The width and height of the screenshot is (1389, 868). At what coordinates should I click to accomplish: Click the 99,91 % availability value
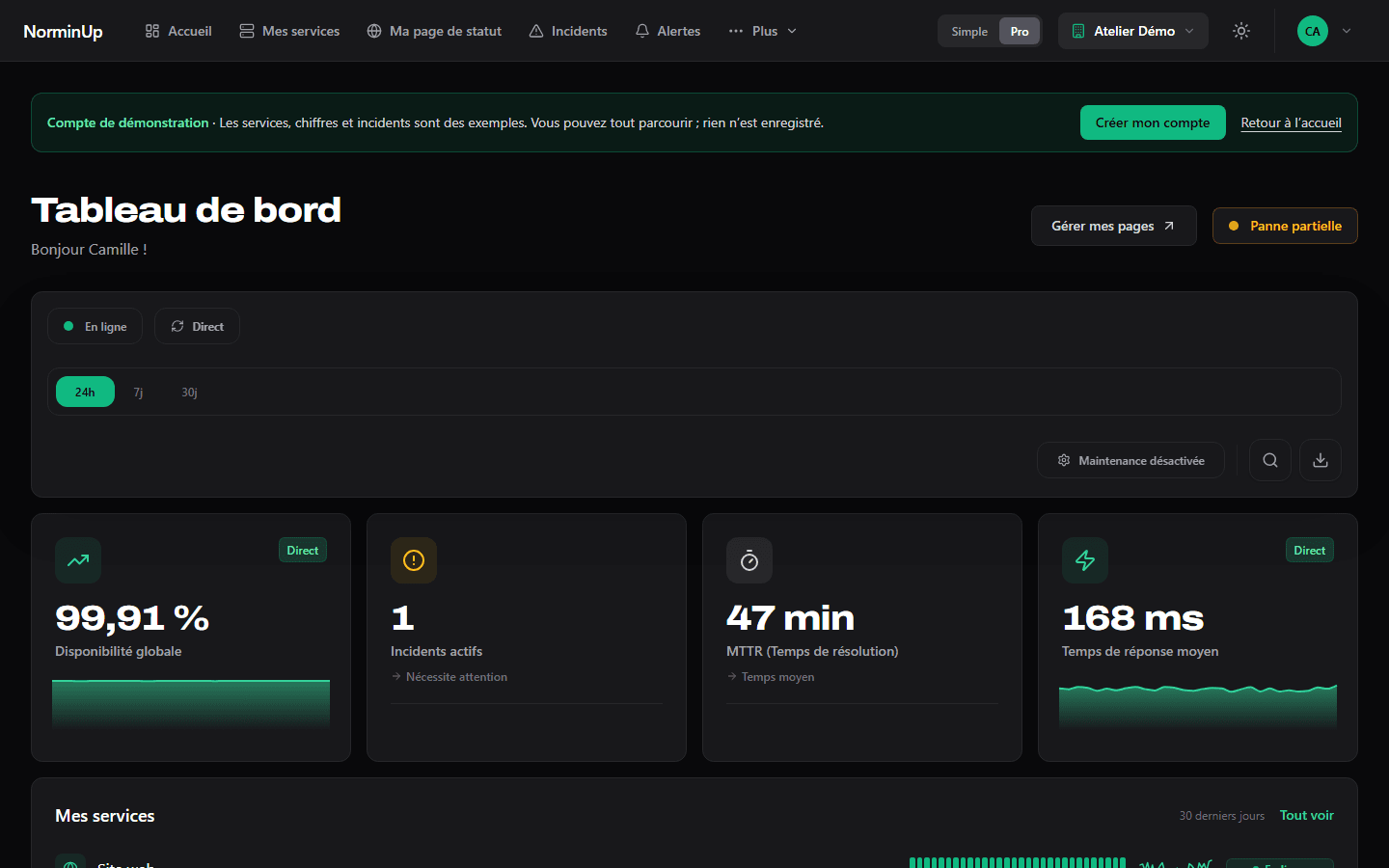tap(132, 618)
